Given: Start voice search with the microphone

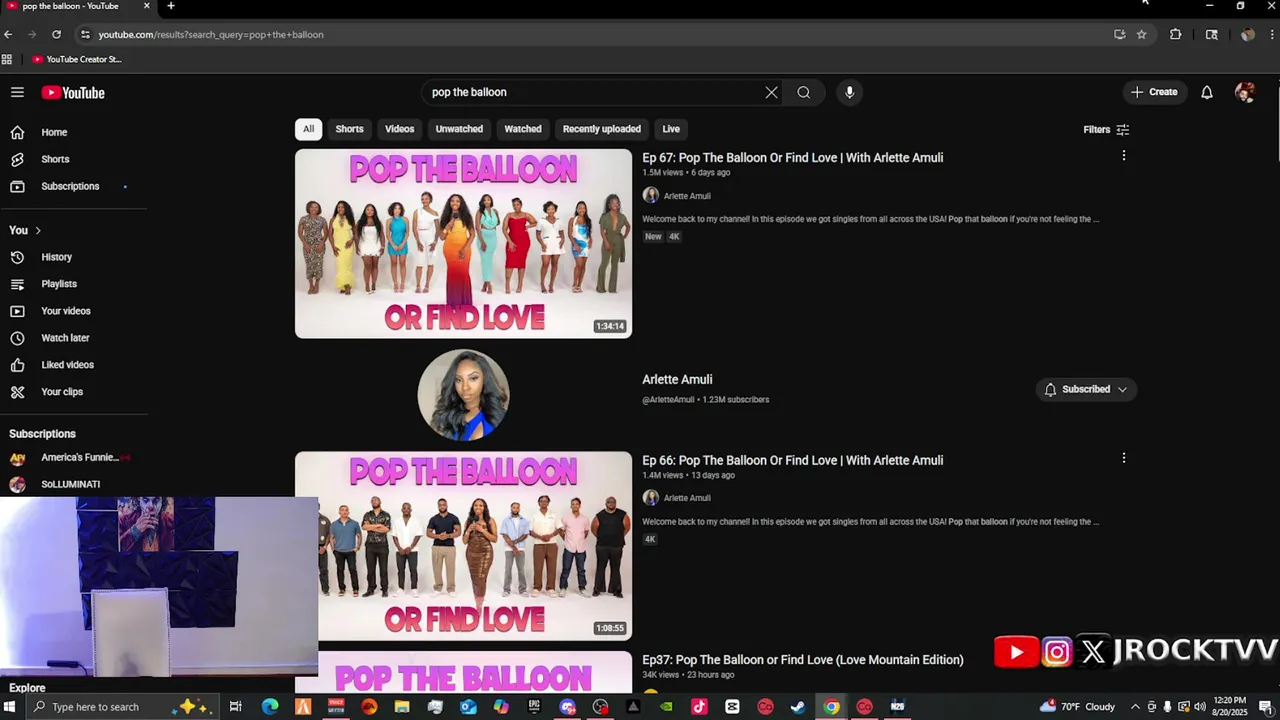Looking at the screenshot, I should pyautogui.click(x=849, y=92).
